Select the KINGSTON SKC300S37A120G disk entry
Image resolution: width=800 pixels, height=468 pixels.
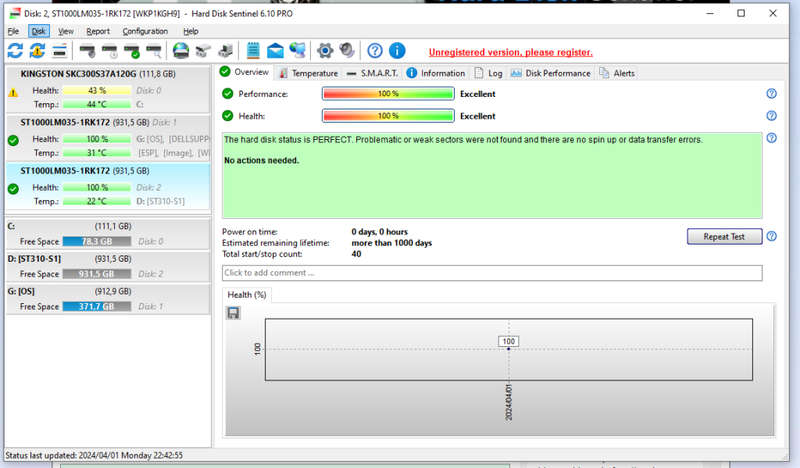[108, 89]
